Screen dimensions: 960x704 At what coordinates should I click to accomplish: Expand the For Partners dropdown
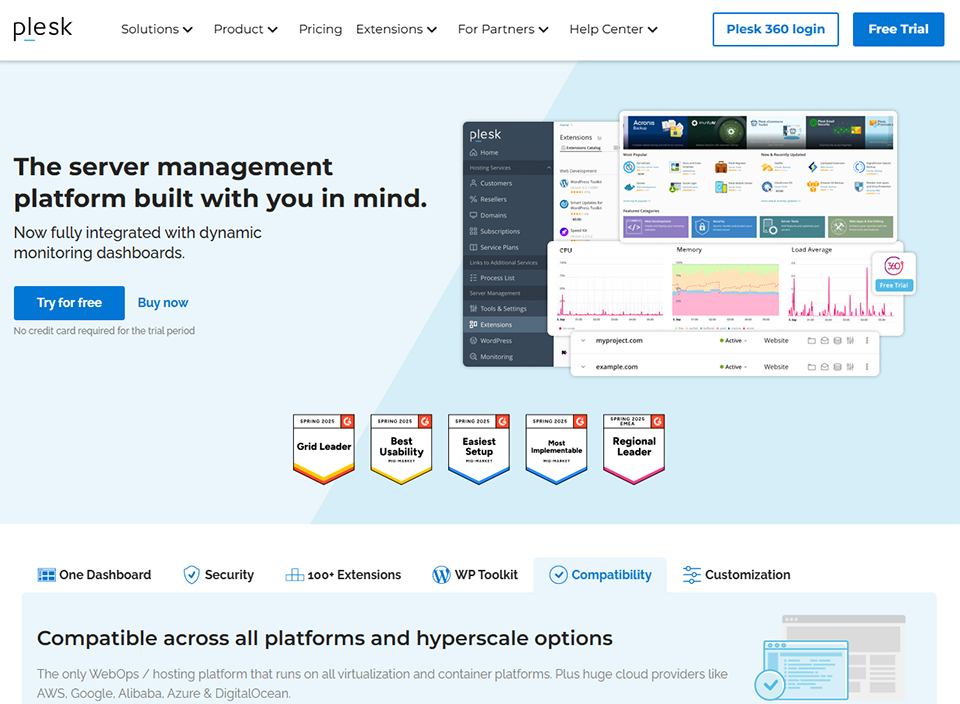503,29
